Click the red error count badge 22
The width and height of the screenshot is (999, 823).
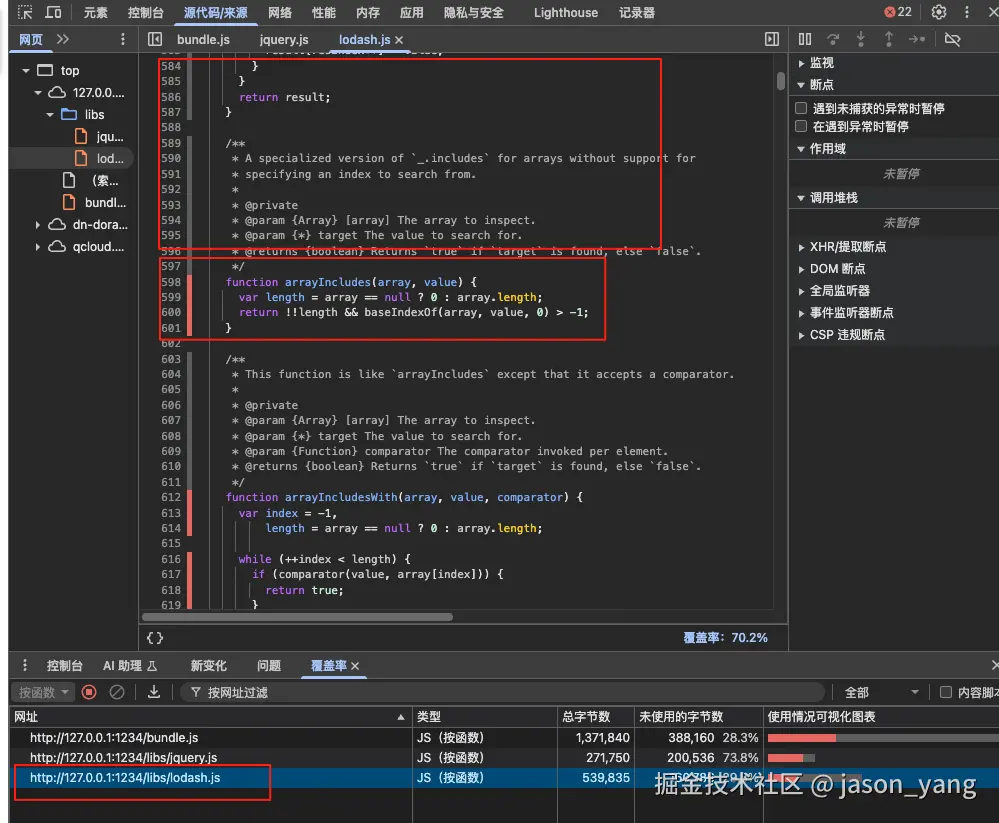tap(898, 12)
